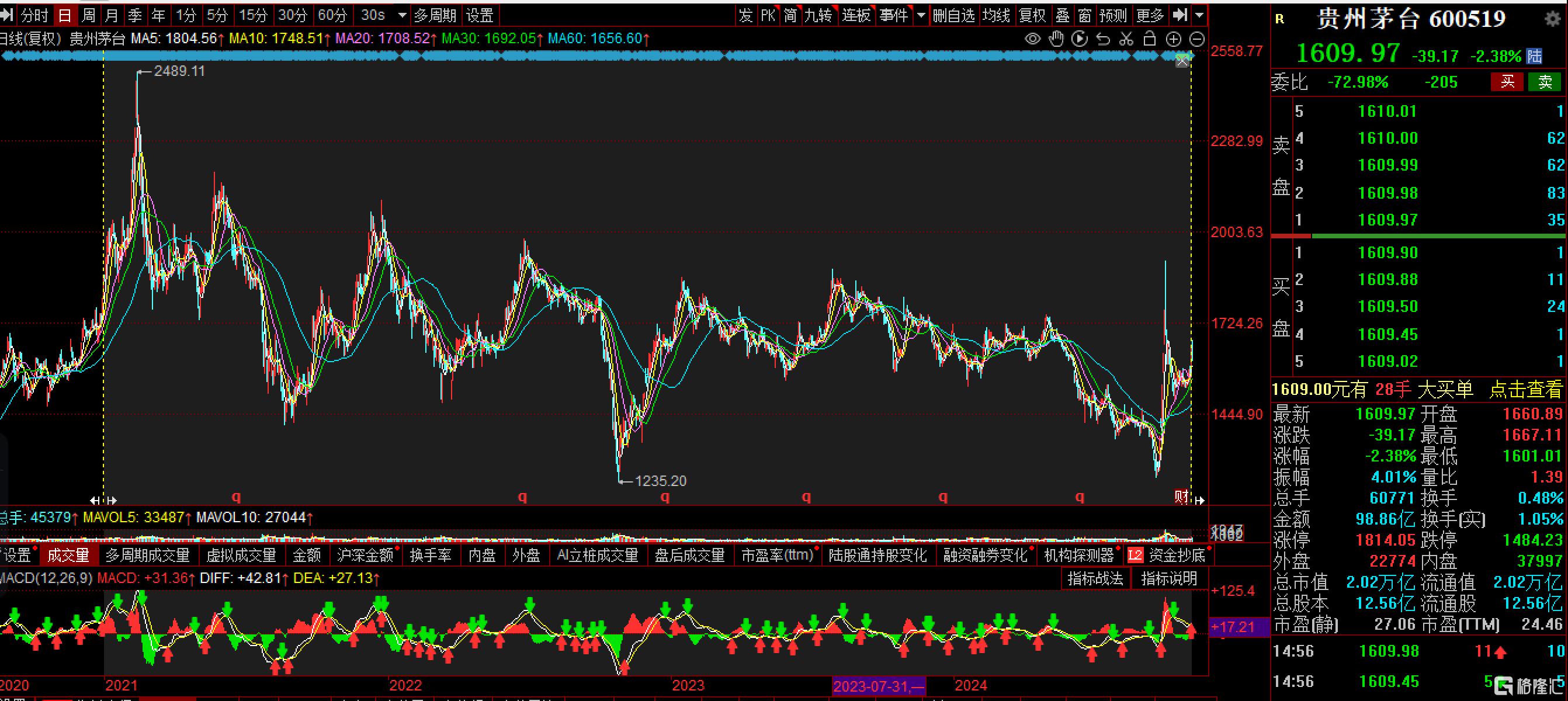Enable the 九转 indicator

click(x=818, y=15)
